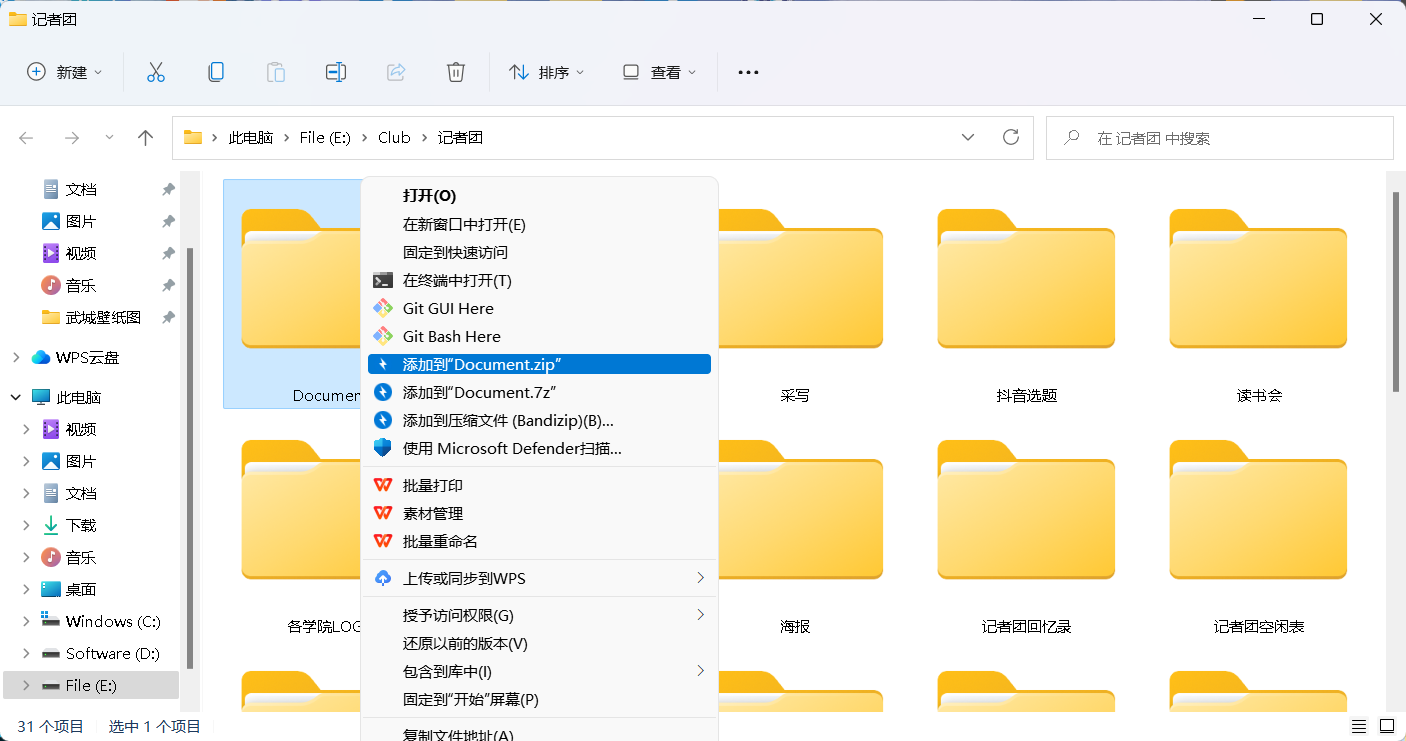Open the three-dot More options menu
This screenshot has width=1406, height=741.
click(748, 72)
